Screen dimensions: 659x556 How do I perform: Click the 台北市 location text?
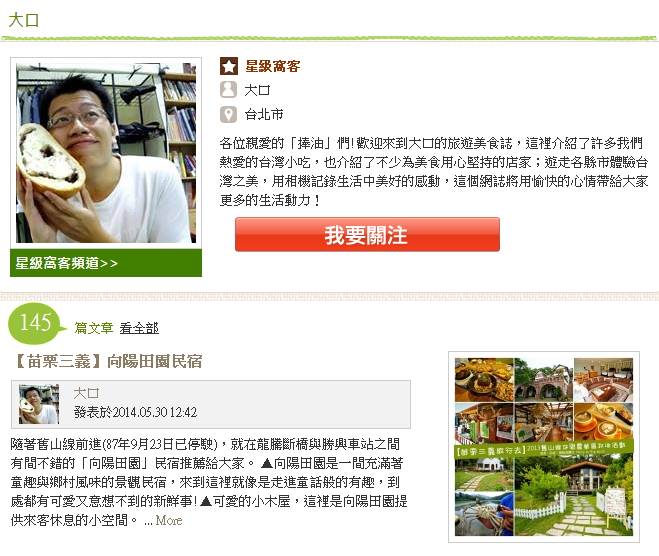[264, 114]
